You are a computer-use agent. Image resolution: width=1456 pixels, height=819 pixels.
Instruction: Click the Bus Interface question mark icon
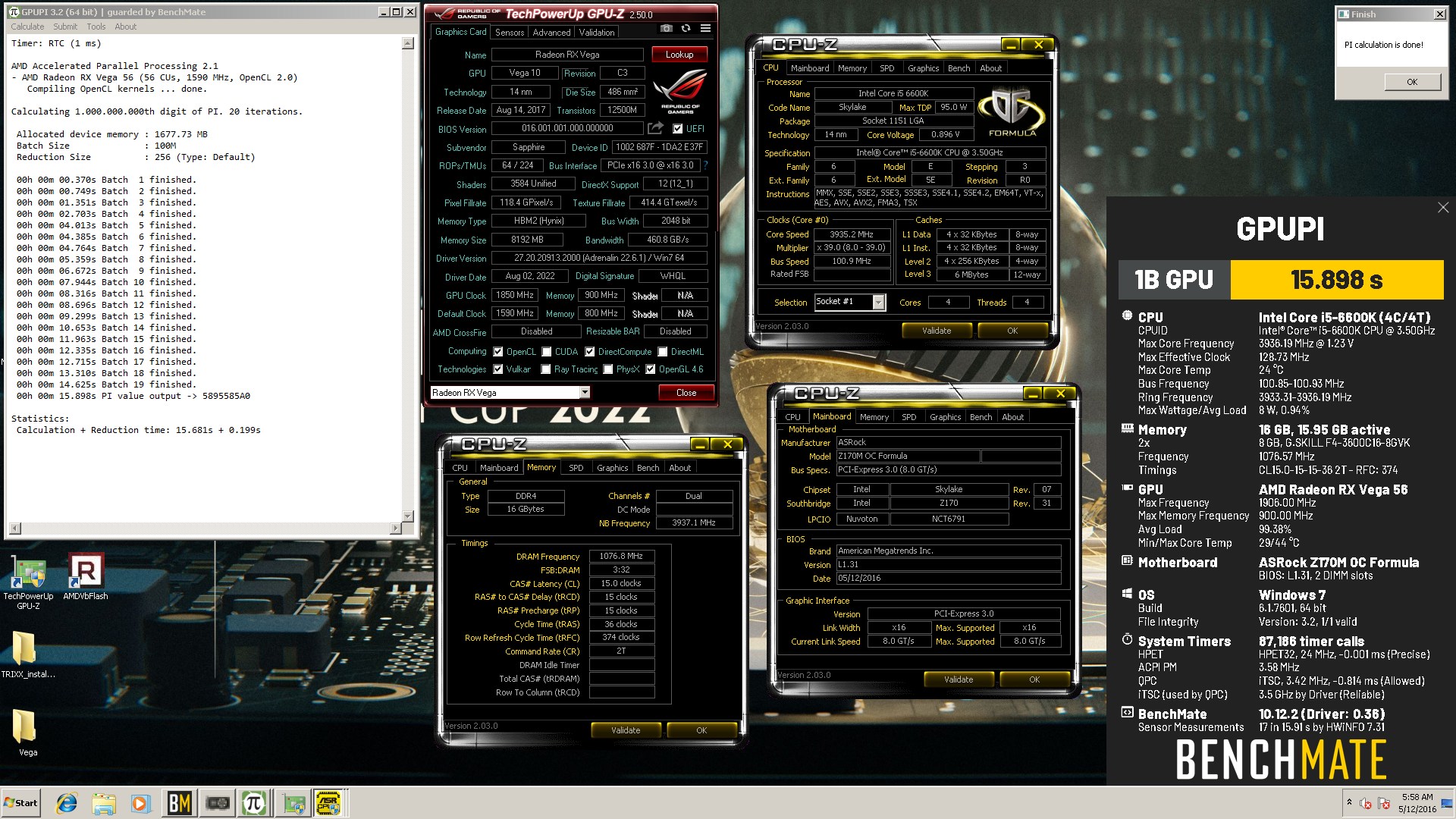705,165
